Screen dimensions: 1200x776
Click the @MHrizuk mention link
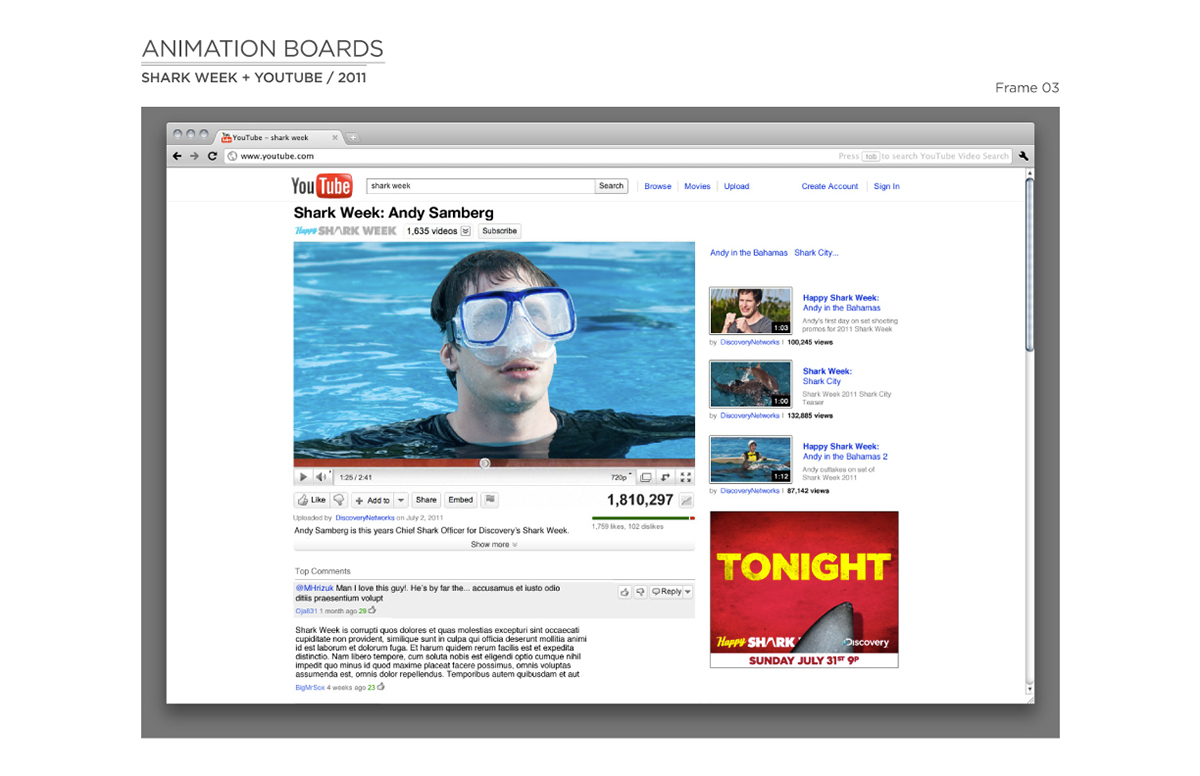click(314, 588)
